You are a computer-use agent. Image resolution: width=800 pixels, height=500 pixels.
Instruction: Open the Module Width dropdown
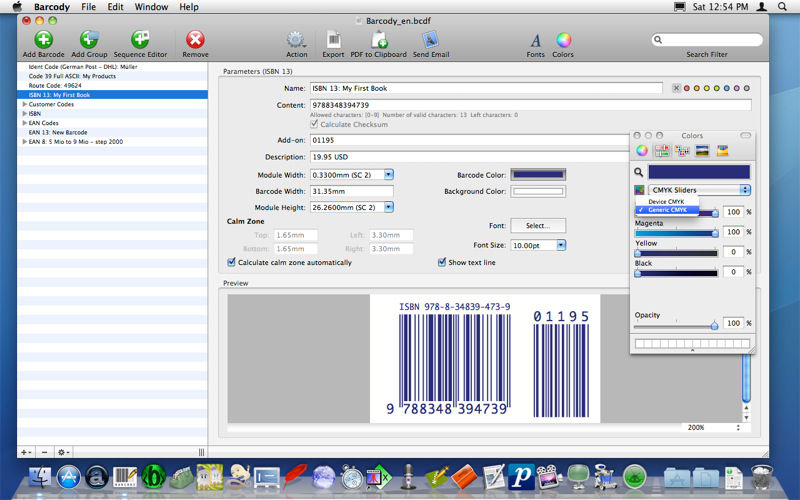[x=389, y=174]
